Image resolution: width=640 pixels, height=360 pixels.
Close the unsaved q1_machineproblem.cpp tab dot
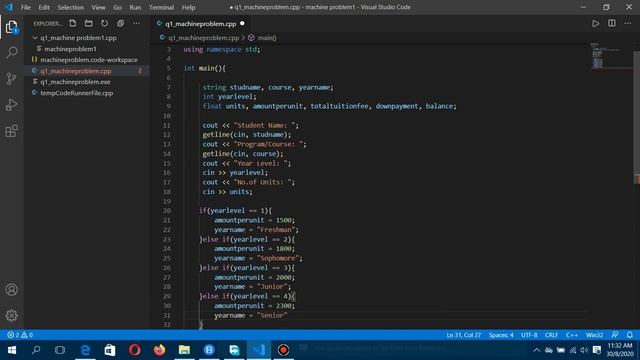tap(242, 24)
